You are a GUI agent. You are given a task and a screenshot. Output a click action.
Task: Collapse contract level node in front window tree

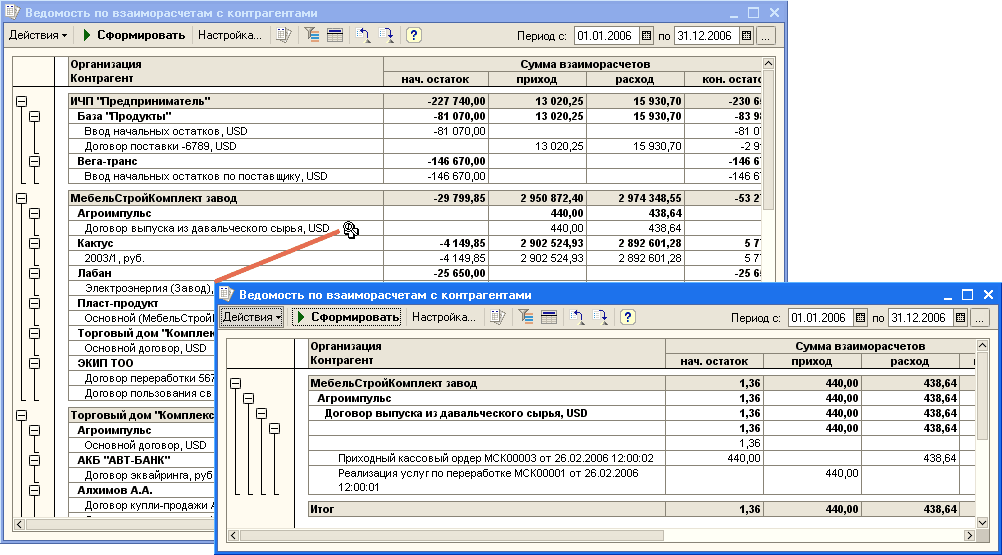pyautogui.click(x=261, y=414)
